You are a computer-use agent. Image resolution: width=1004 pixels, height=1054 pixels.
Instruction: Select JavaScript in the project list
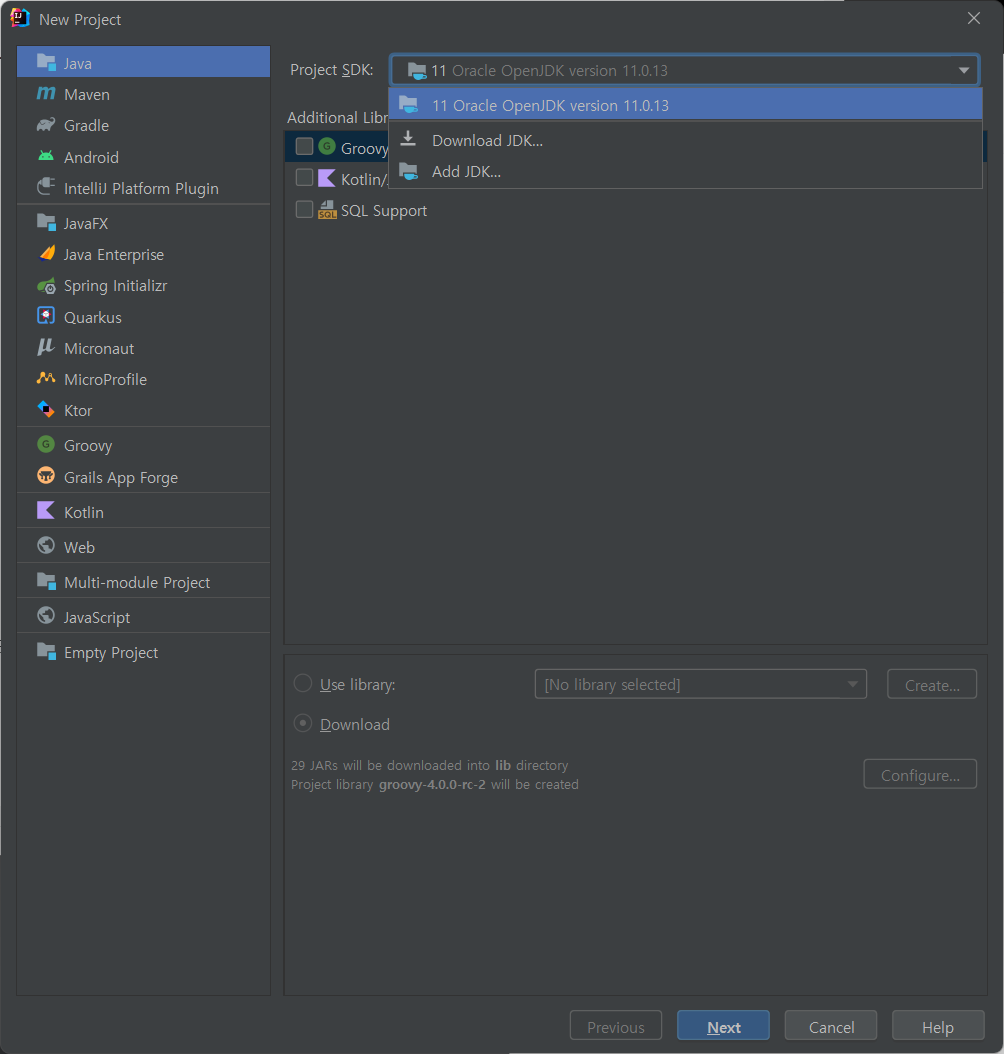point(143,617)
